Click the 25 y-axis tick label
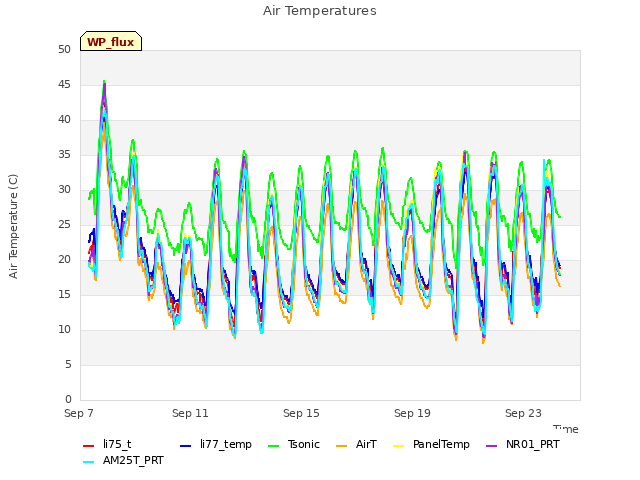The width and height of the screenshot is (640, 480). coord(64,225)
